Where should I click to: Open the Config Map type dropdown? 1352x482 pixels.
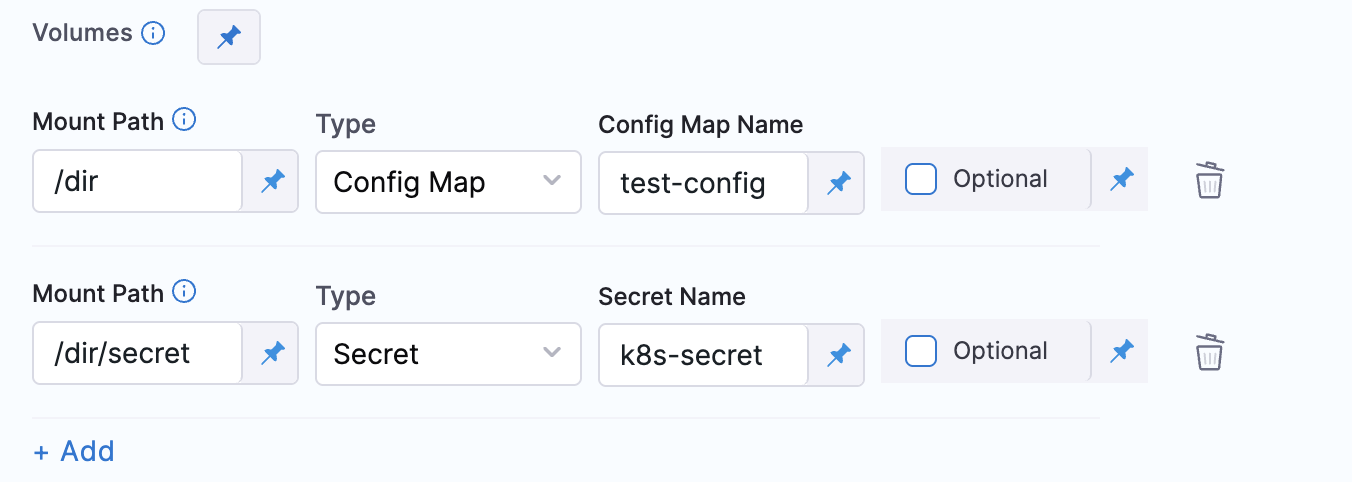[x=447, y=182]
